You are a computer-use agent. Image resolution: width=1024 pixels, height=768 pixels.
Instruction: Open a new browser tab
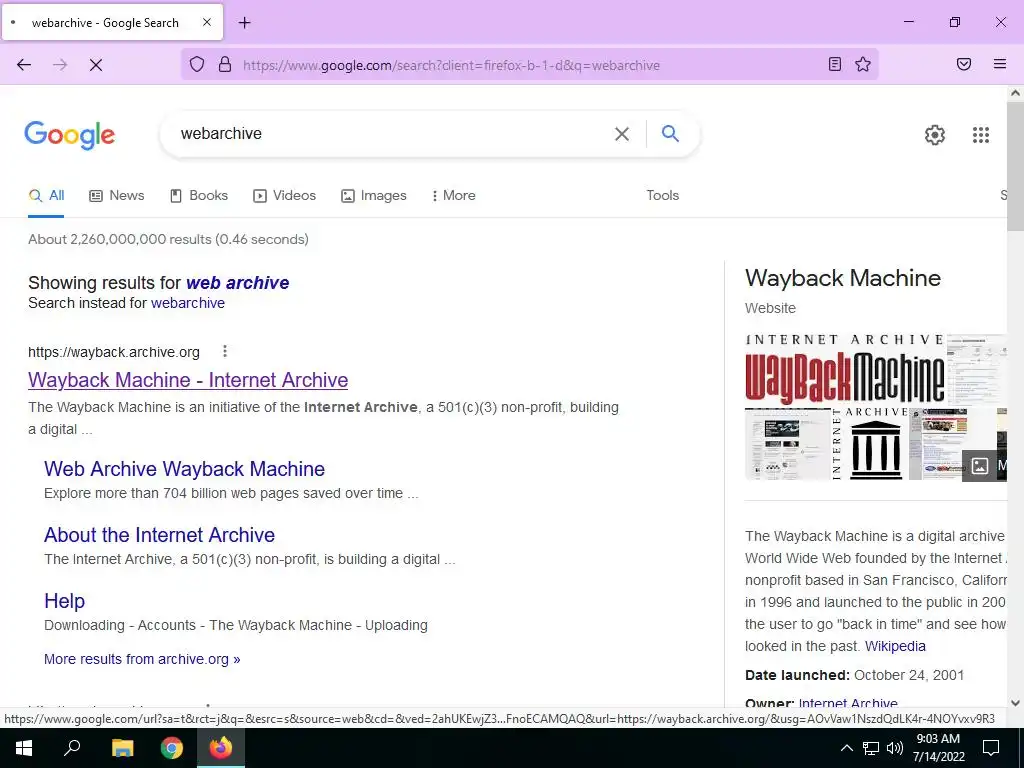click(244, 23)
